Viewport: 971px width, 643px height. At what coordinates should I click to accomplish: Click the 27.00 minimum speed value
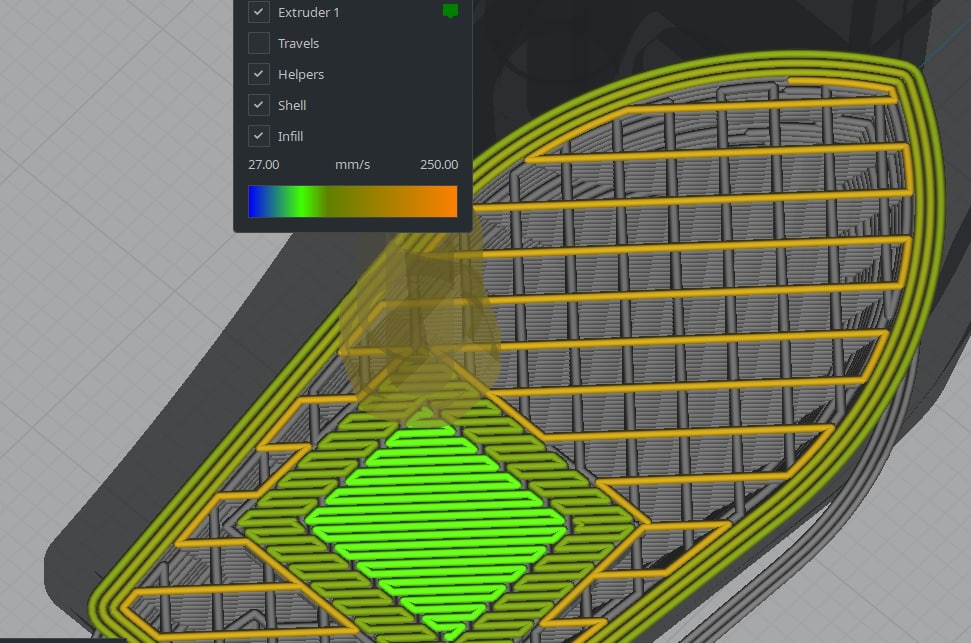(x=263, y=165)
